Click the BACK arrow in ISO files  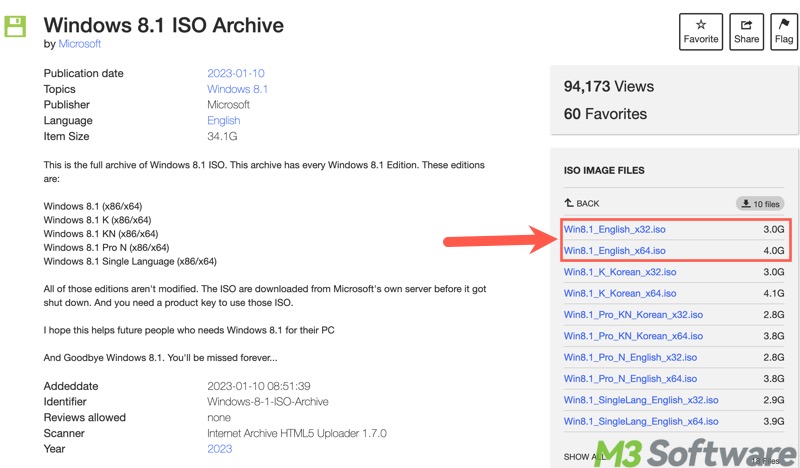[582, 203]
